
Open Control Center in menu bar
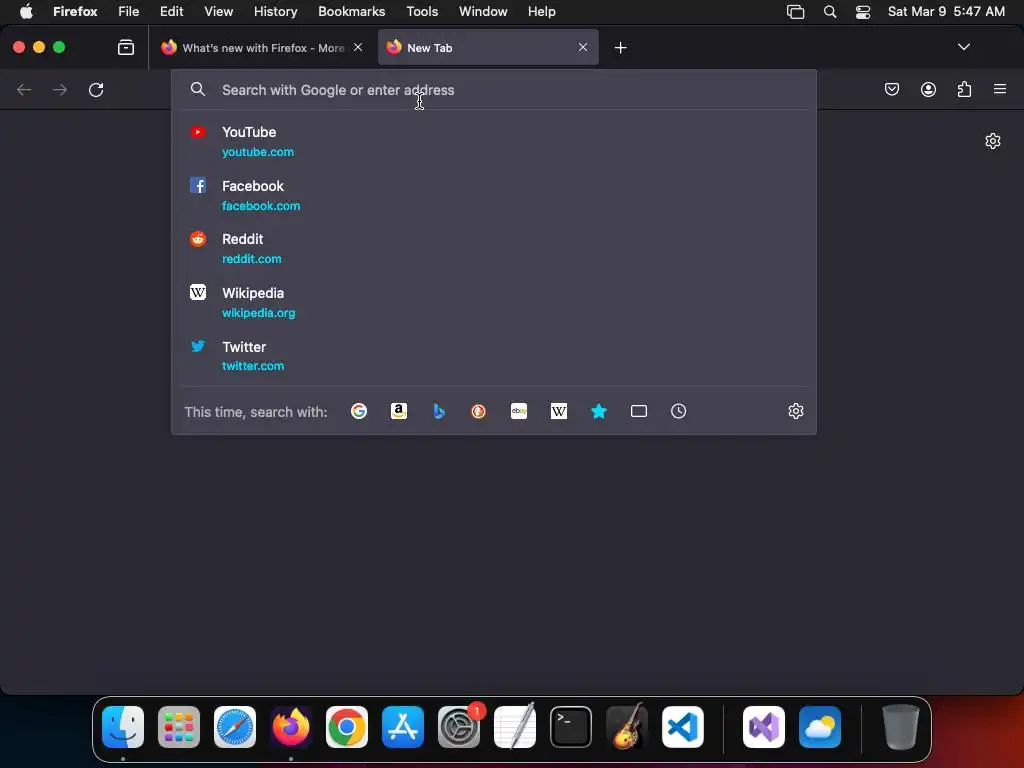(x=863, y=11)
